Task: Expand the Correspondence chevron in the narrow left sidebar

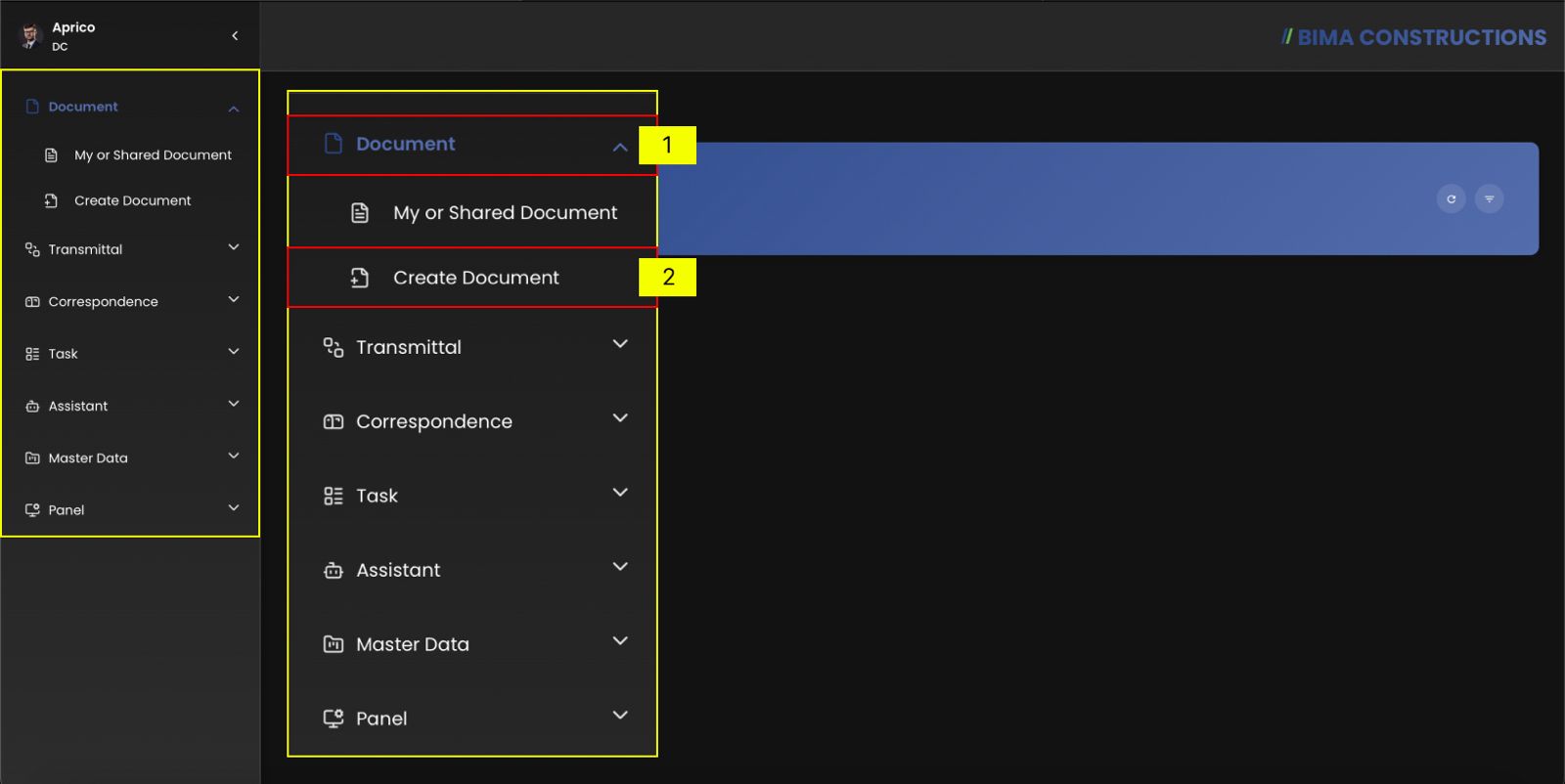Action: 234,299
